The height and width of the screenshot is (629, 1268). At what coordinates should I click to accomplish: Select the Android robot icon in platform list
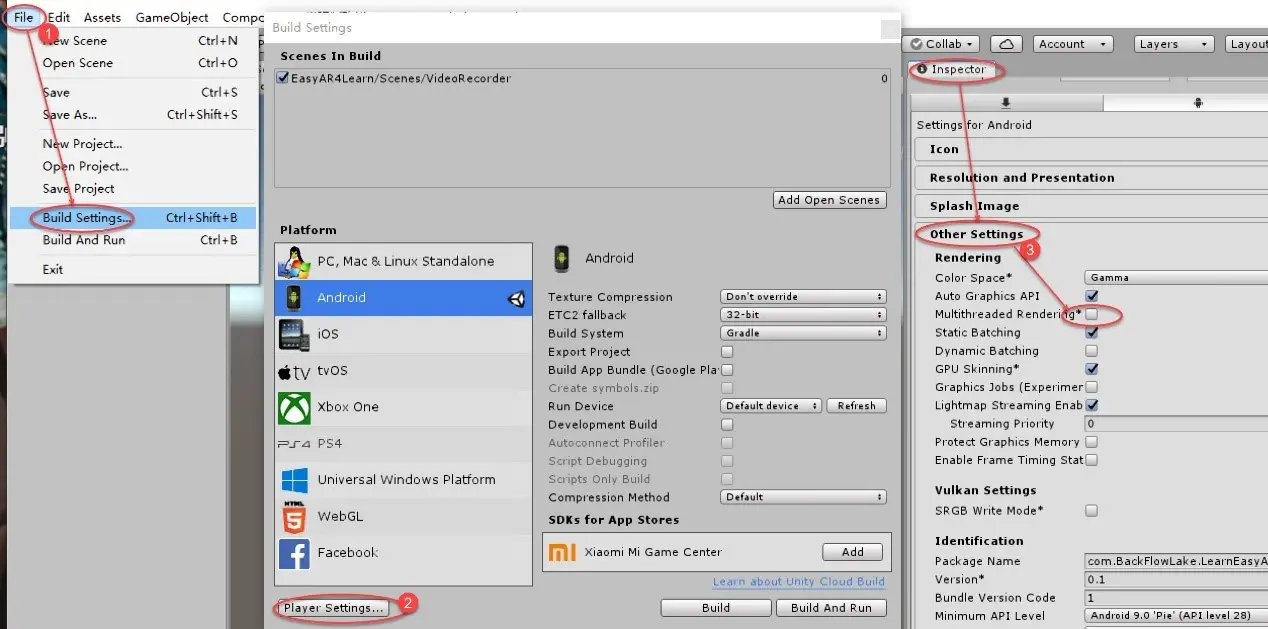(x=294, y=298)
